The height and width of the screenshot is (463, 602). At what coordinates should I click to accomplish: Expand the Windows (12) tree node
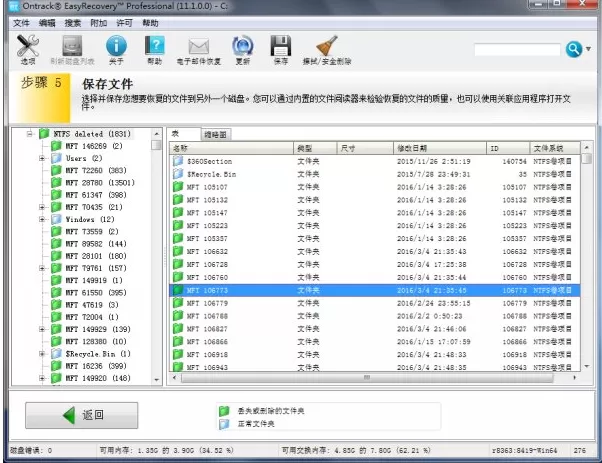(42, 219)
